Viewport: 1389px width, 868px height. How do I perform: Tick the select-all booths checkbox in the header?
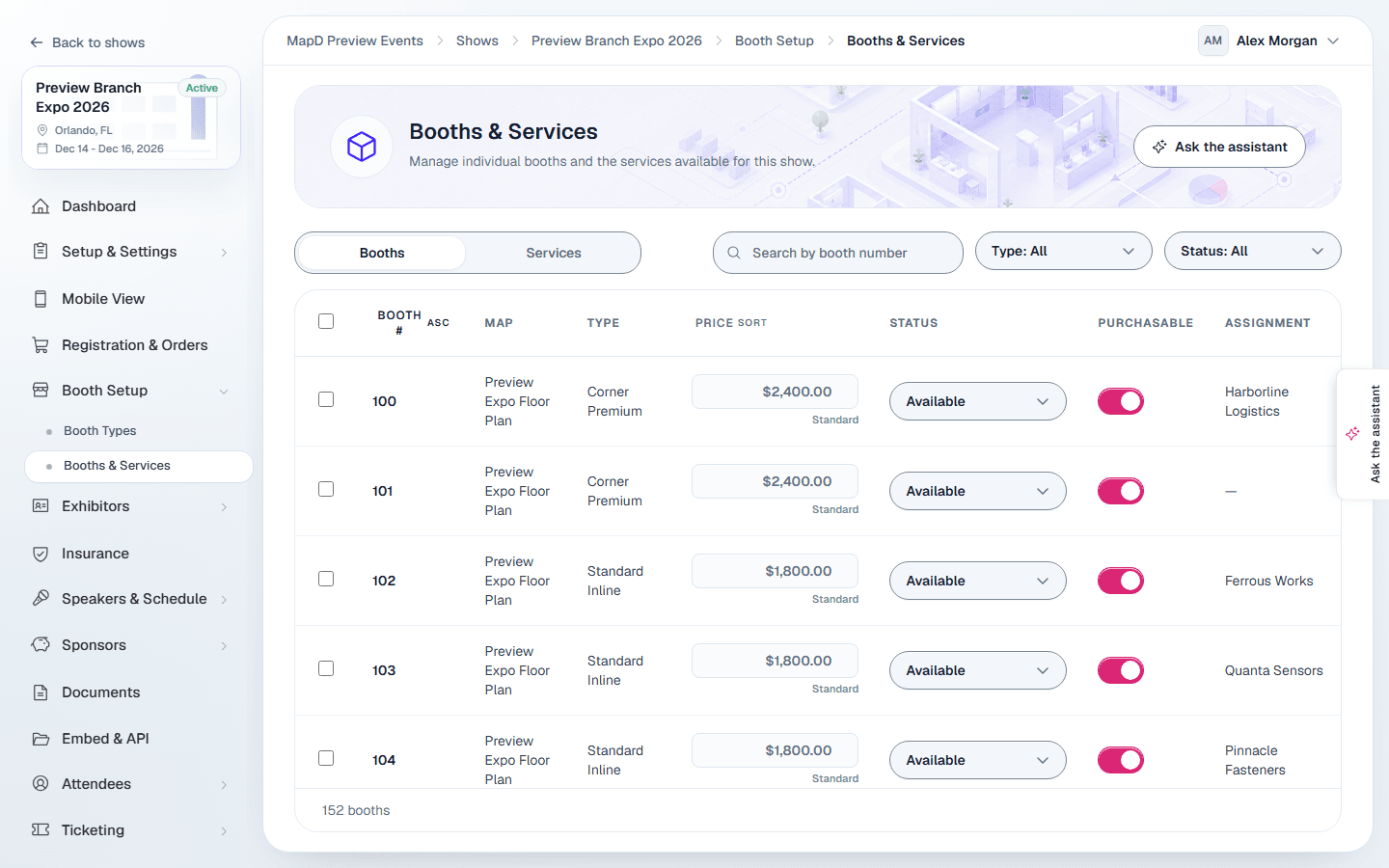point(326,321)
